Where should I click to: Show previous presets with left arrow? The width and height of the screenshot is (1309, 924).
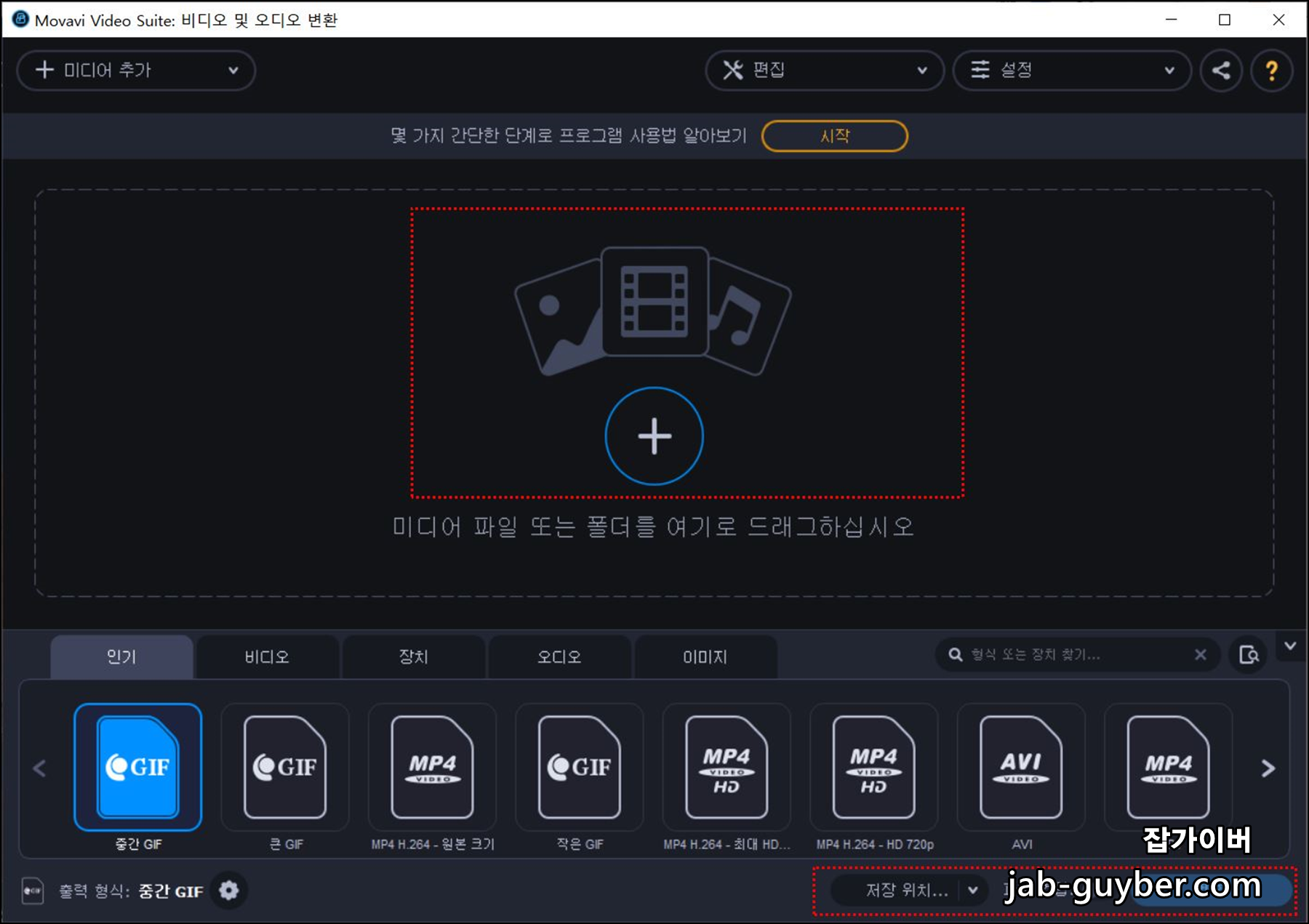click(x=40, y=768)
